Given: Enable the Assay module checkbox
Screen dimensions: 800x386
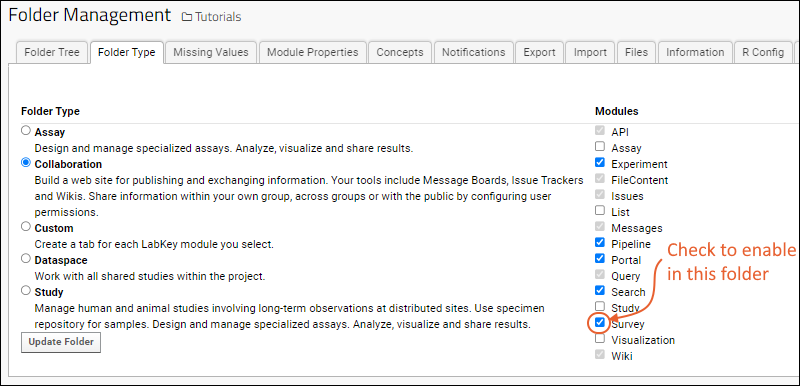Looking at the screenshot, I should [600, 146].
